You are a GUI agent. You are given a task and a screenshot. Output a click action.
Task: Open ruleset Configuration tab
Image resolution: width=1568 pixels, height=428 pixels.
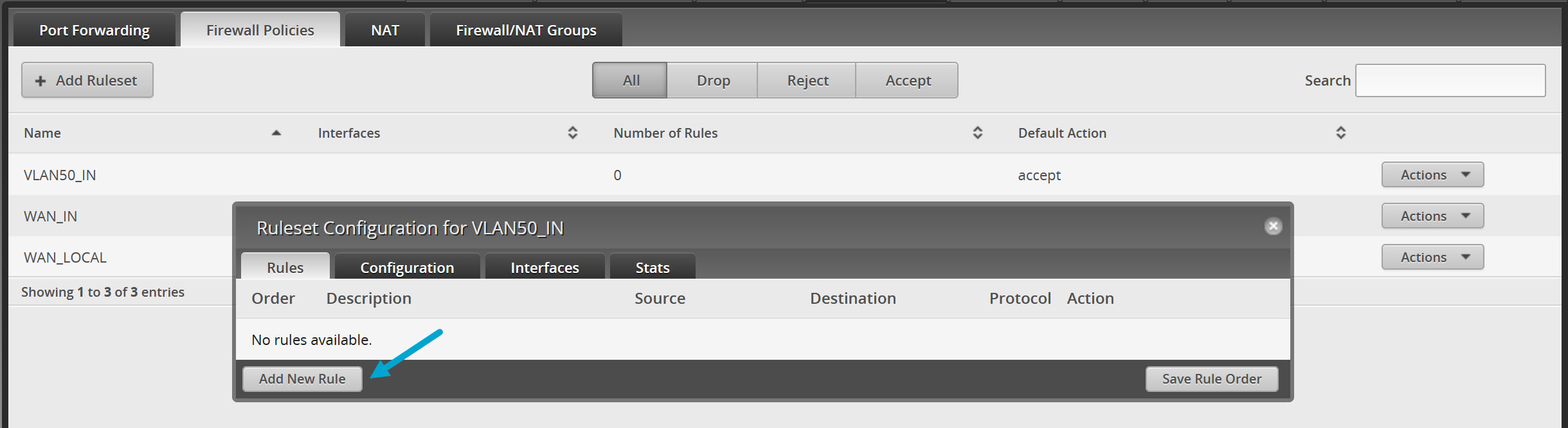[407, 268]
